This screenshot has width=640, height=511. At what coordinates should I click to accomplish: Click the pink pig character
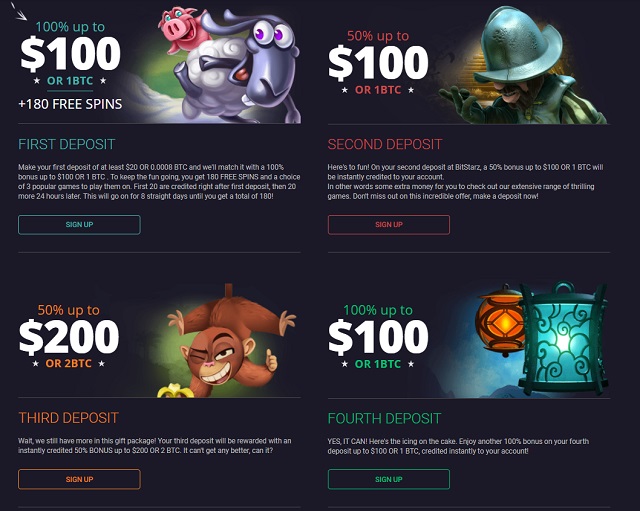click(180, 29)
